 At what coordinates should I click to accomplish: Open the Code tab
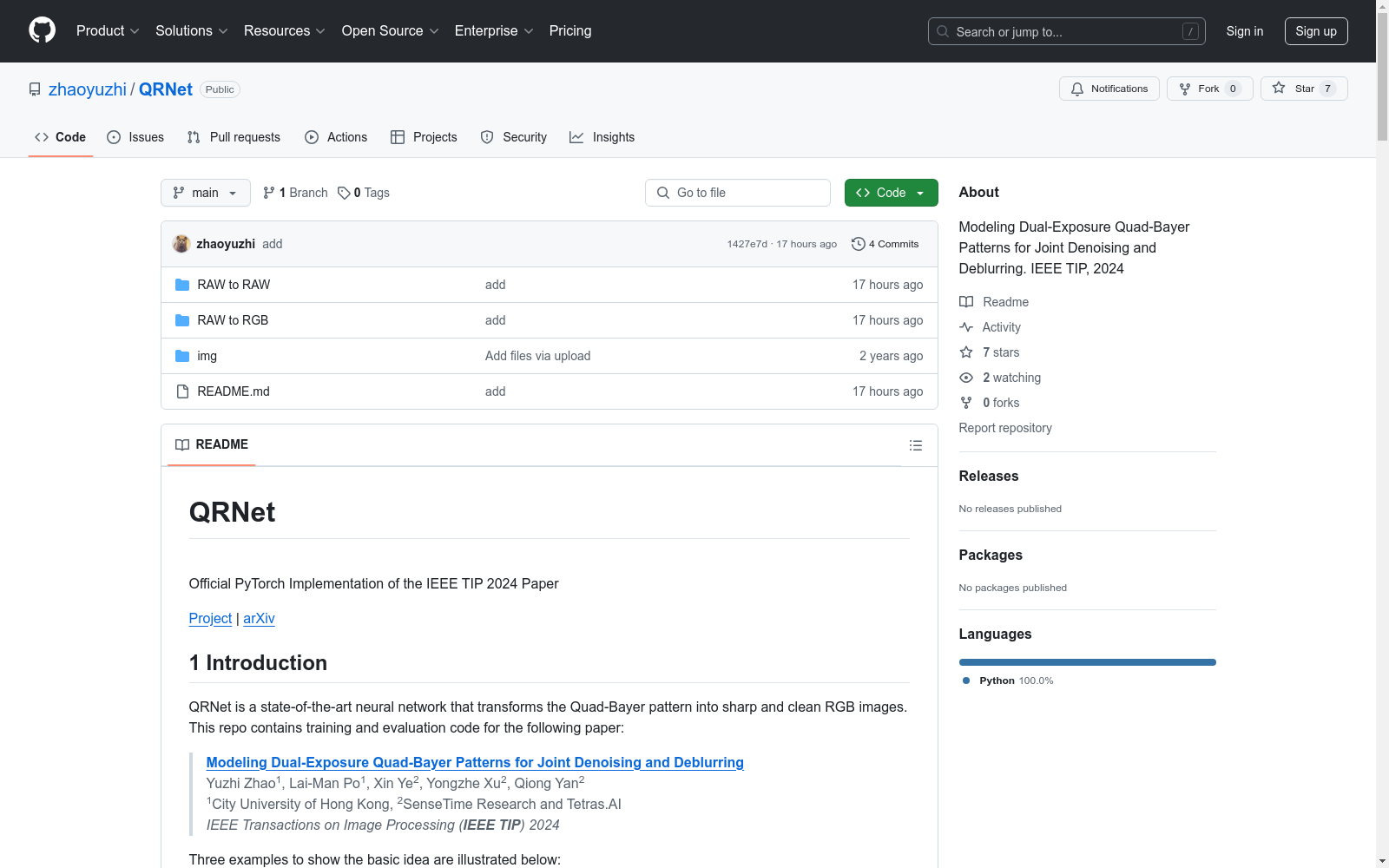[x=61, y=137]
